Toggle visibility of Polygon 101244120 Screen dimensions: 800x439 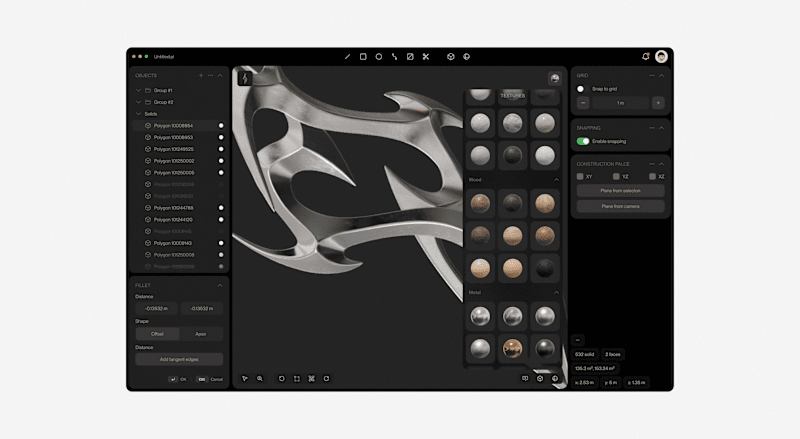pos(221,220)
